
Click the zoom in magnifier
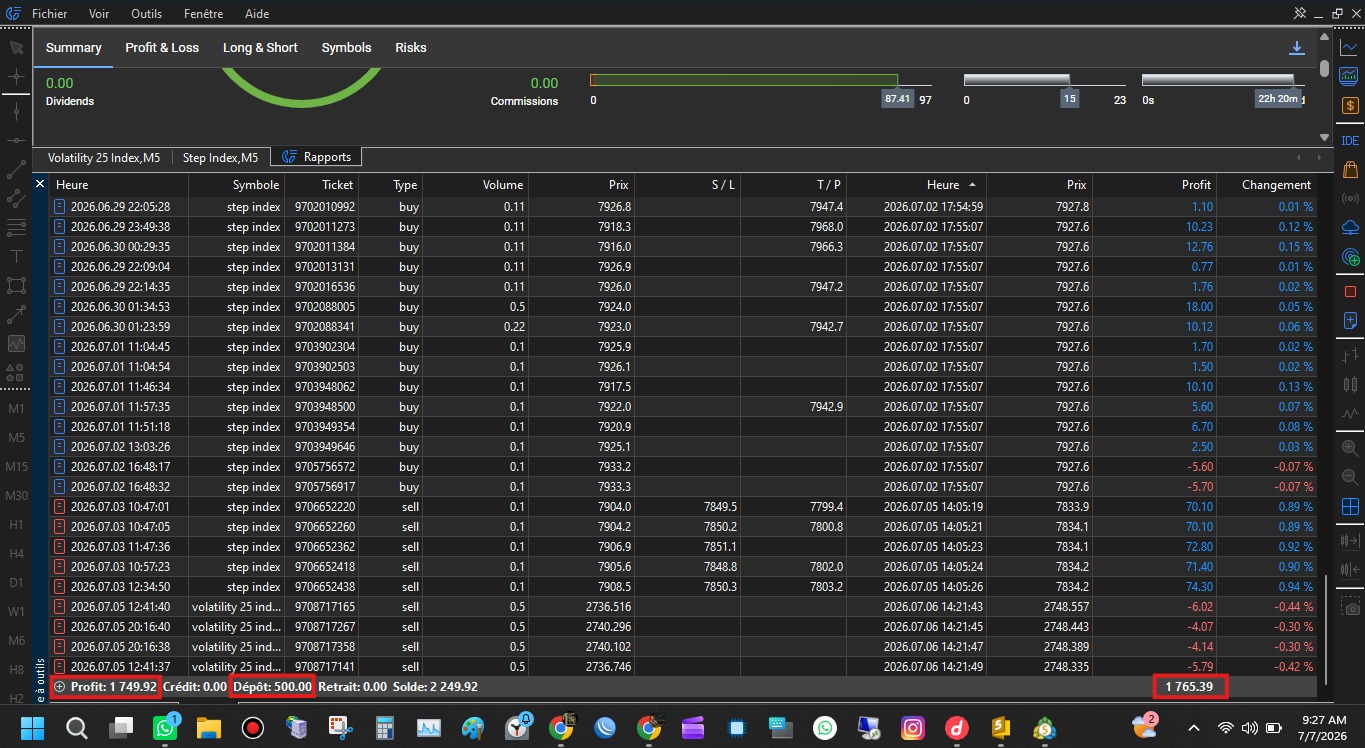[1350, 448]
